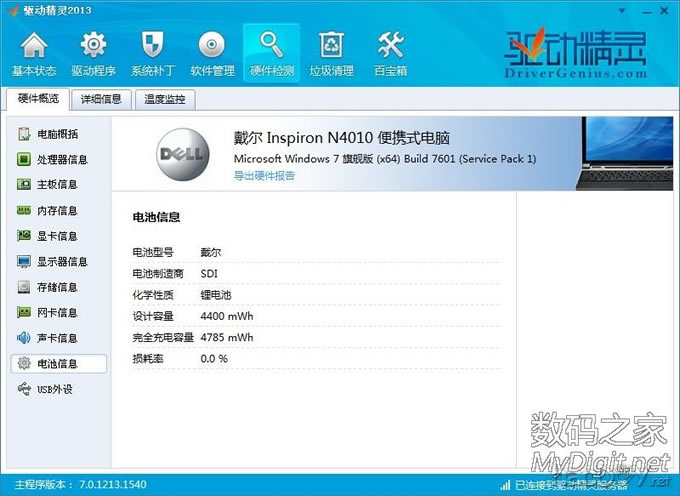The height and width of the screenshot is (496, 680).
Task: Click the Dell logo image
Action: tap(182, 155)
